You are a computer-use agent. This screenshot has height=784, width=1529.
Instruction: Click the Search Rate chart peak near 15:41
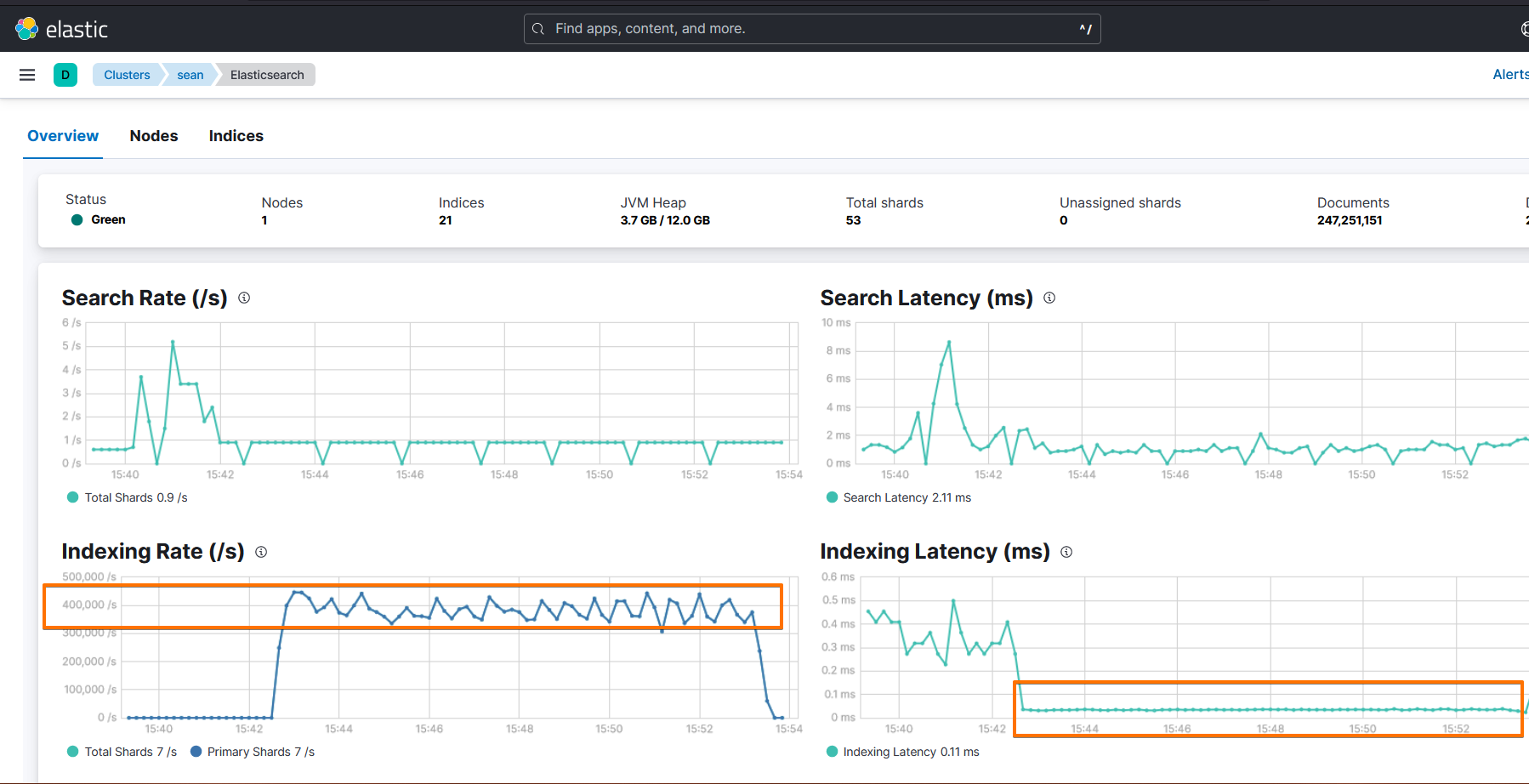point(173,342)
